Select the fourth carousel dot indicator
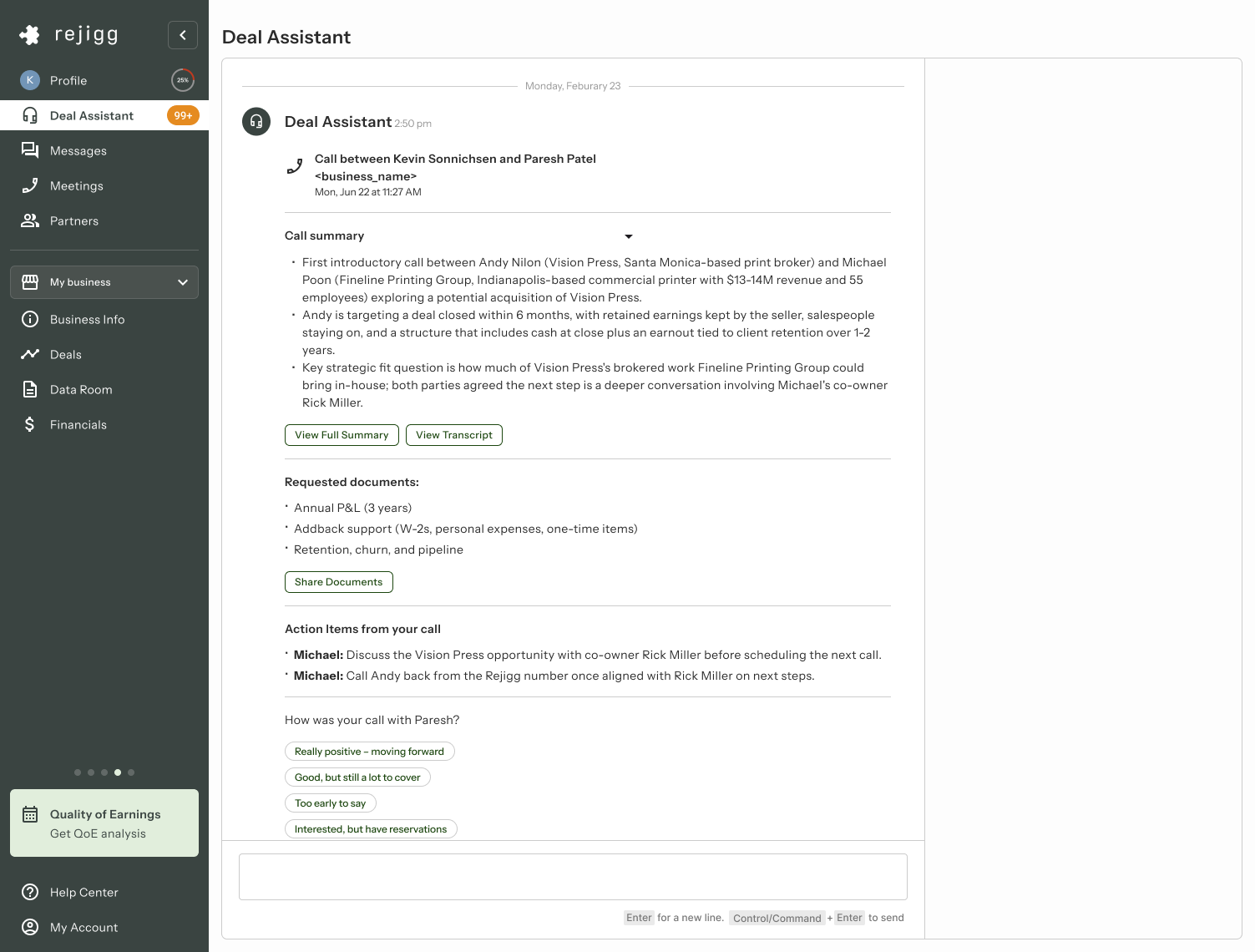Image resolution: width=1255 pixels, height=952 pixels. tap(118, 772)
